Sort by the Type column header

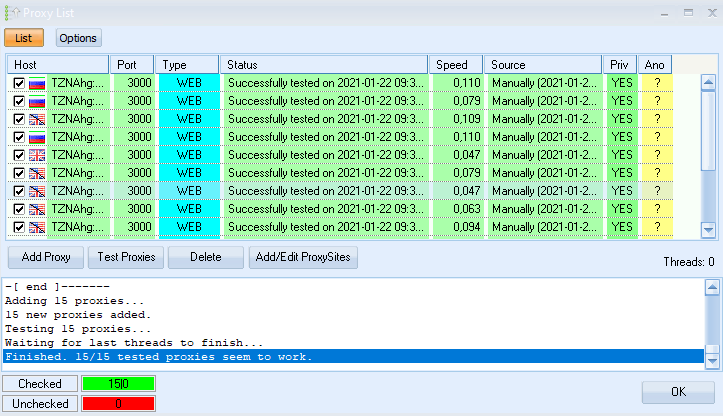pos(187,65)
